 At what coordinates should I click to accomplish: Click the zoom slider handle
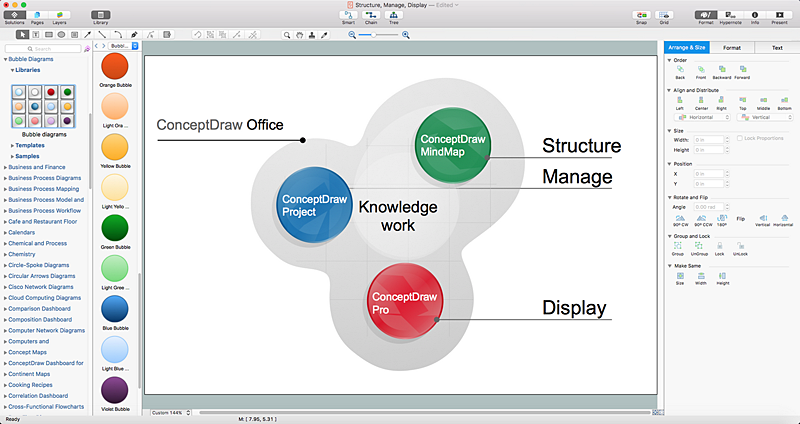[373, 35]
